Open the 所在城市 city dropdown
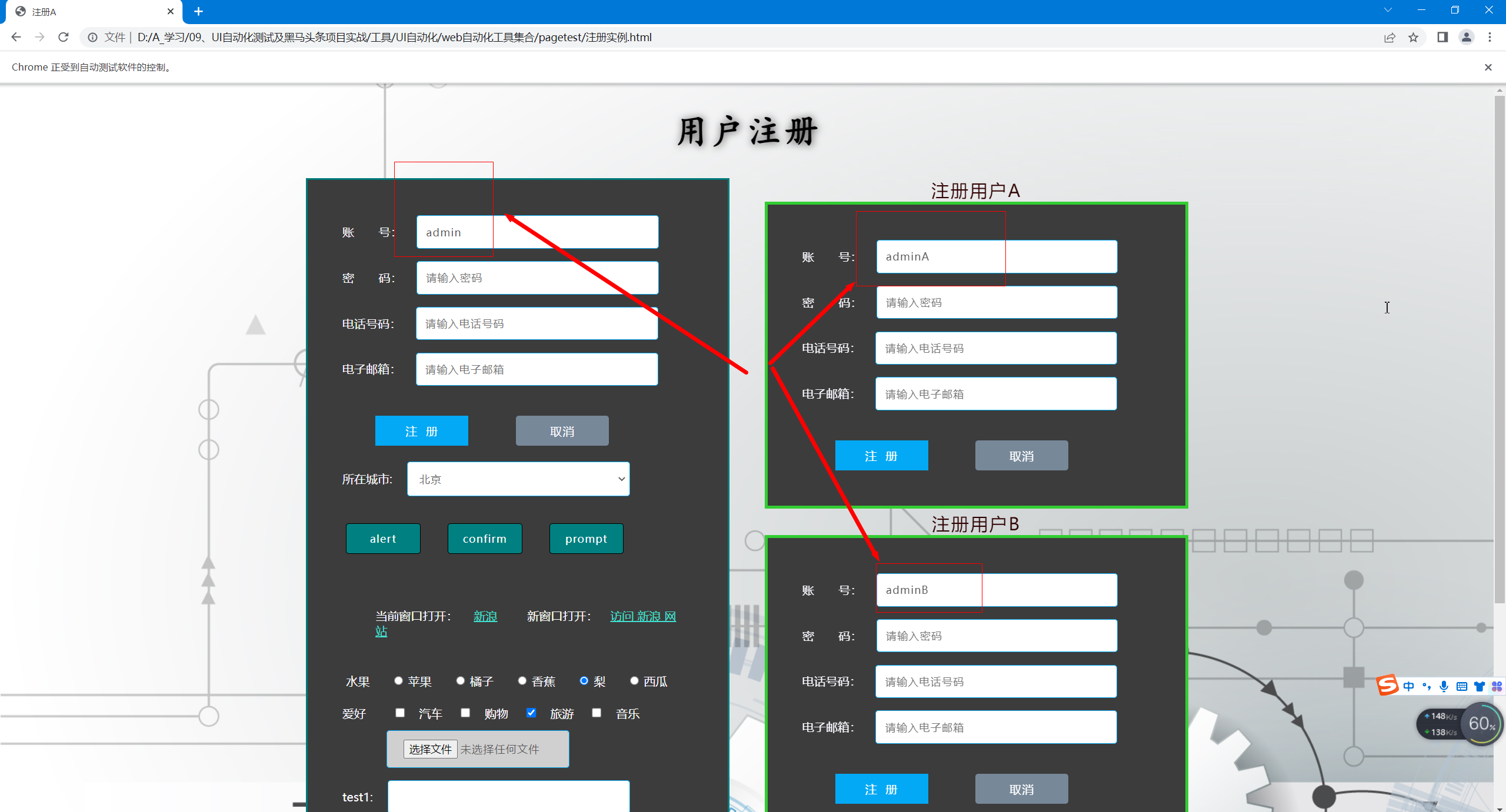The height and width of the screenshot is (812, 1506). click(518, 479)
